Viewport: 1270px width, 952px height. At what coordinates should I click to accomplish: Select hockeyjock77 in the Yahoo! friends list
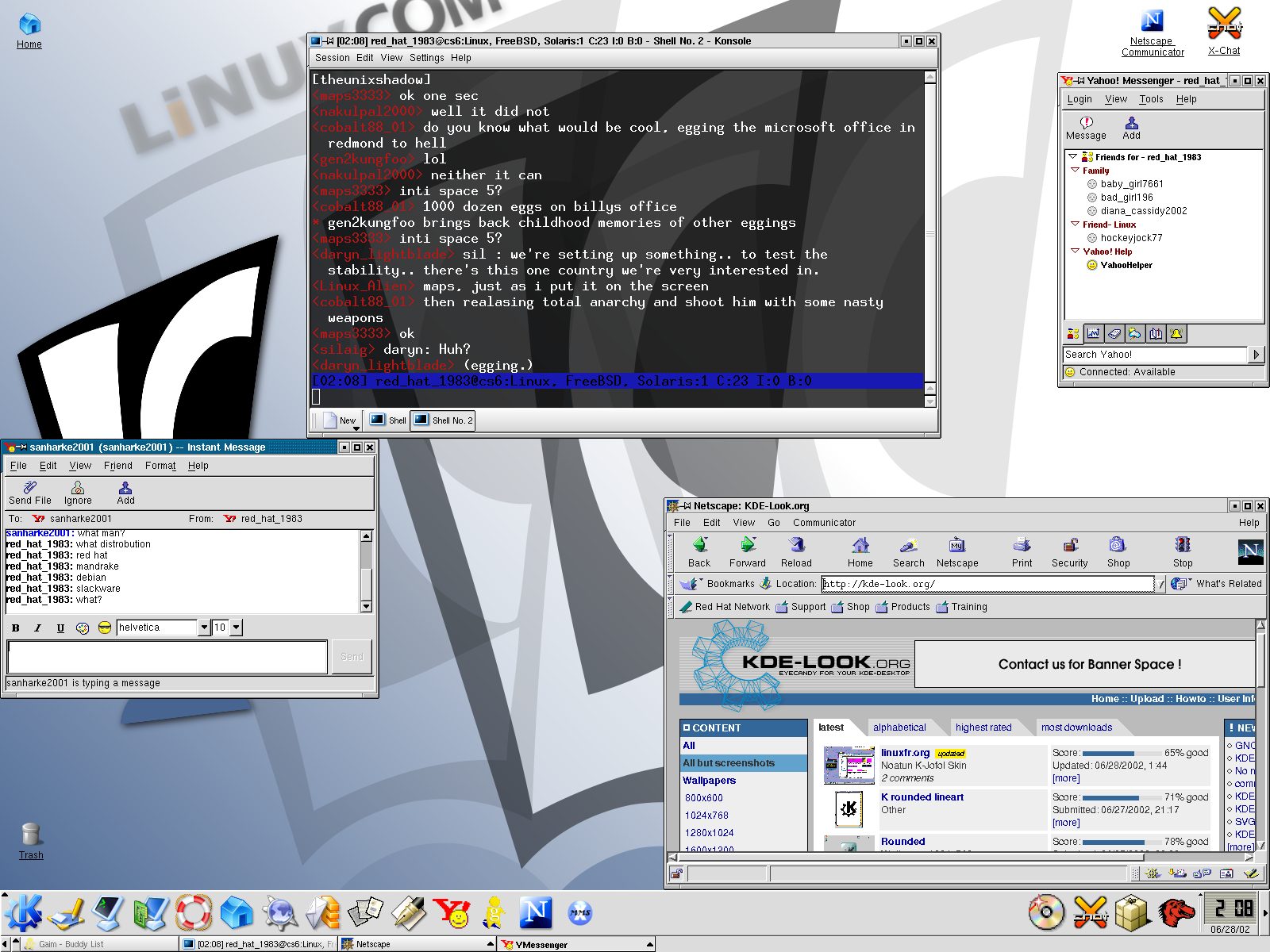pos(1131,238)
